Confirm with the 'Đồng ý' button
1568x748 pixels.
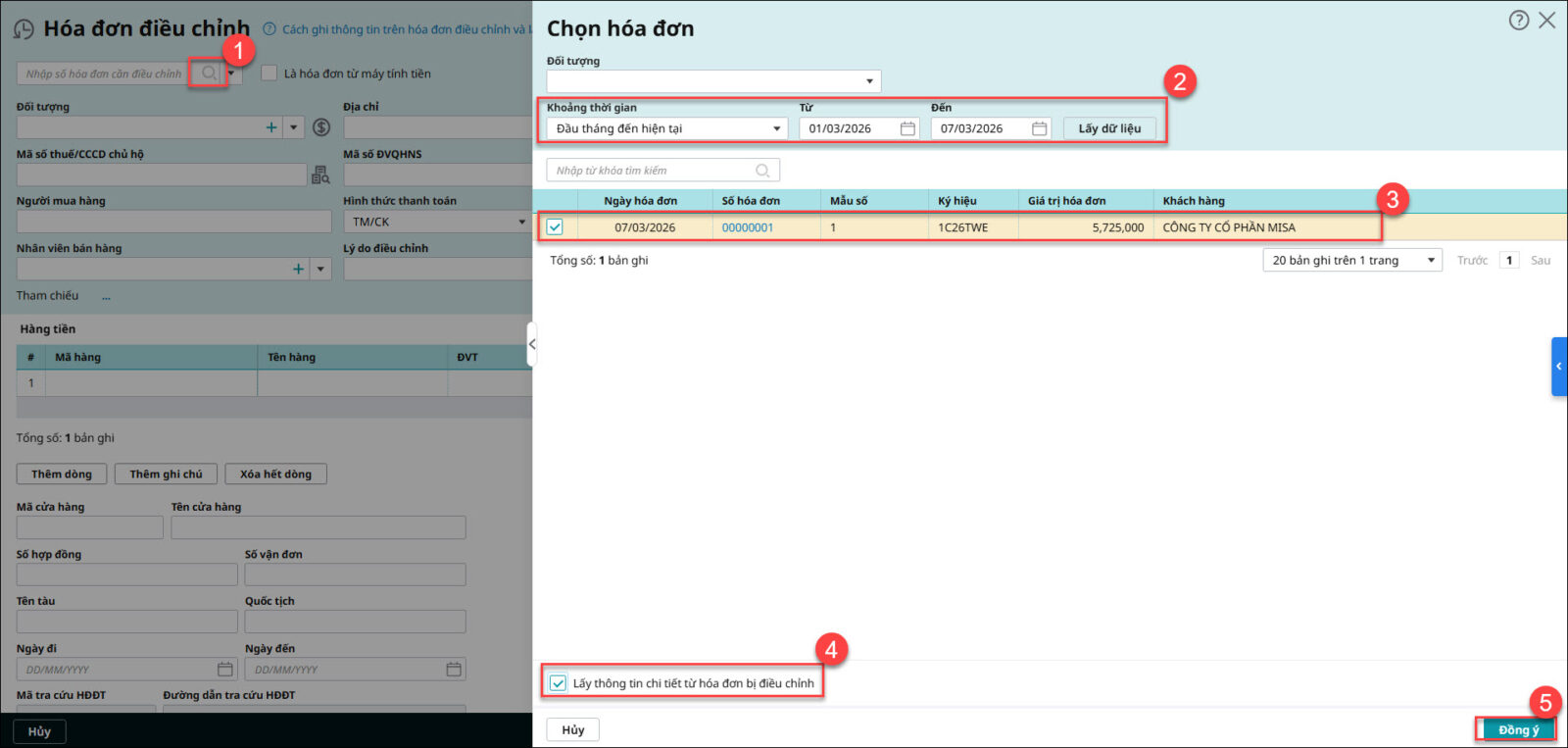tap(1517, 729)
